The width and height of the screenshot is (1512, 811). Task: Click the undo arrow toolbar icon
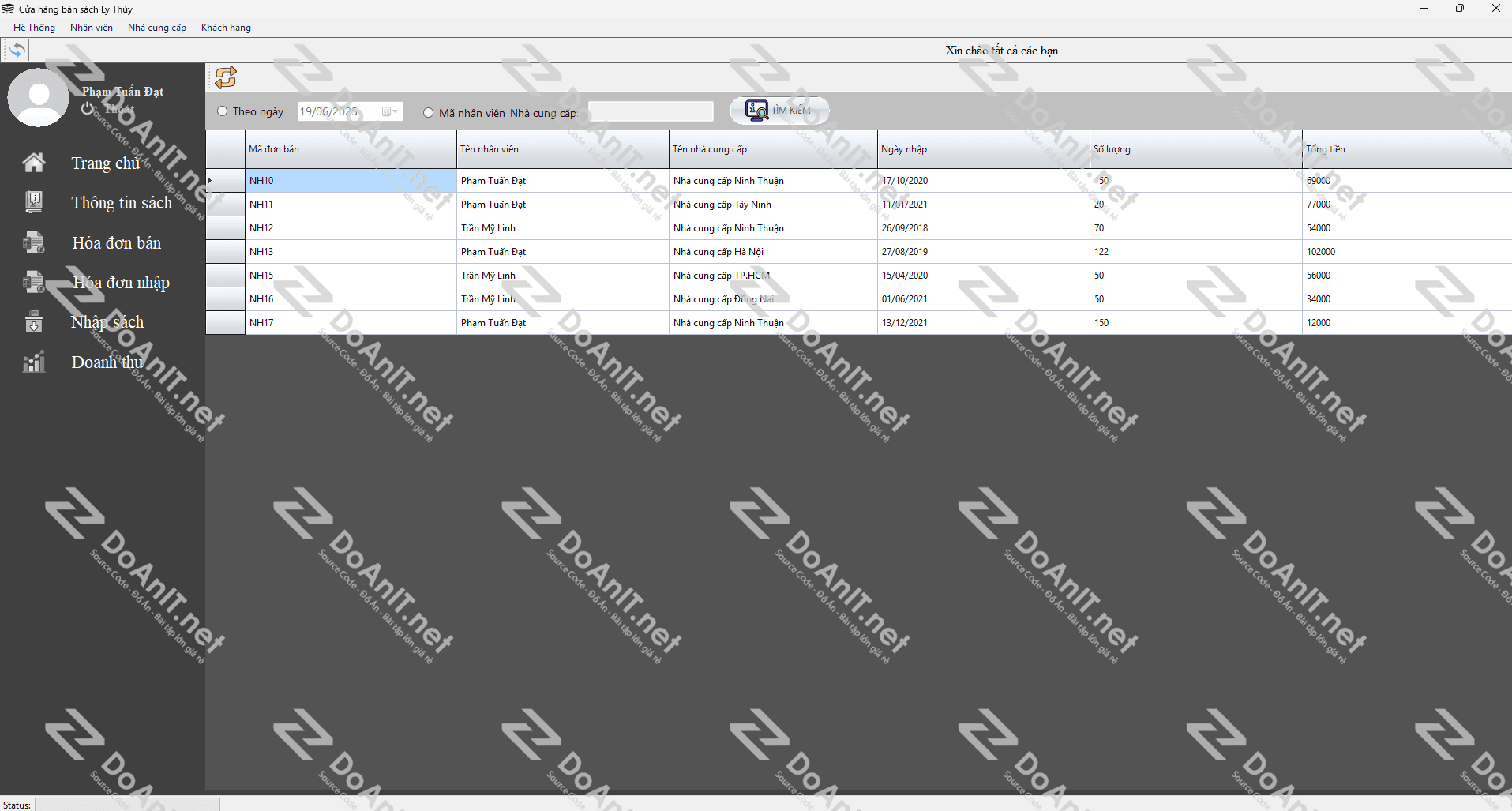[x=17, y=51]
